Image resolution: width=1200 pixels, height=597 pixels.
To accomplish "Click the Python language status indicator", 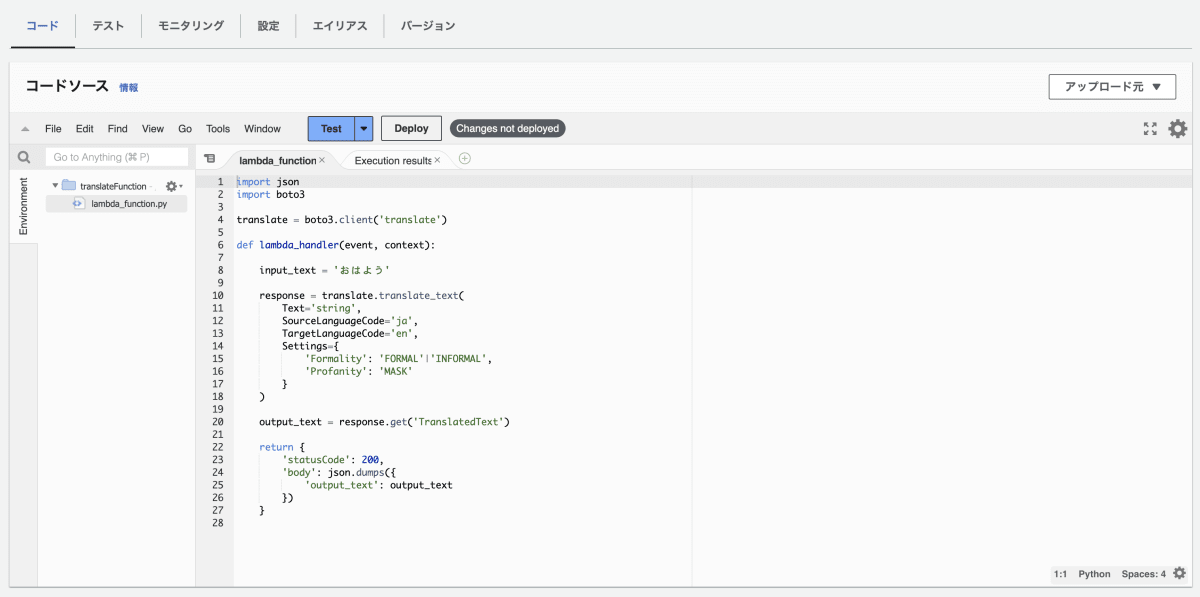I will click(x=1094, y=574).
